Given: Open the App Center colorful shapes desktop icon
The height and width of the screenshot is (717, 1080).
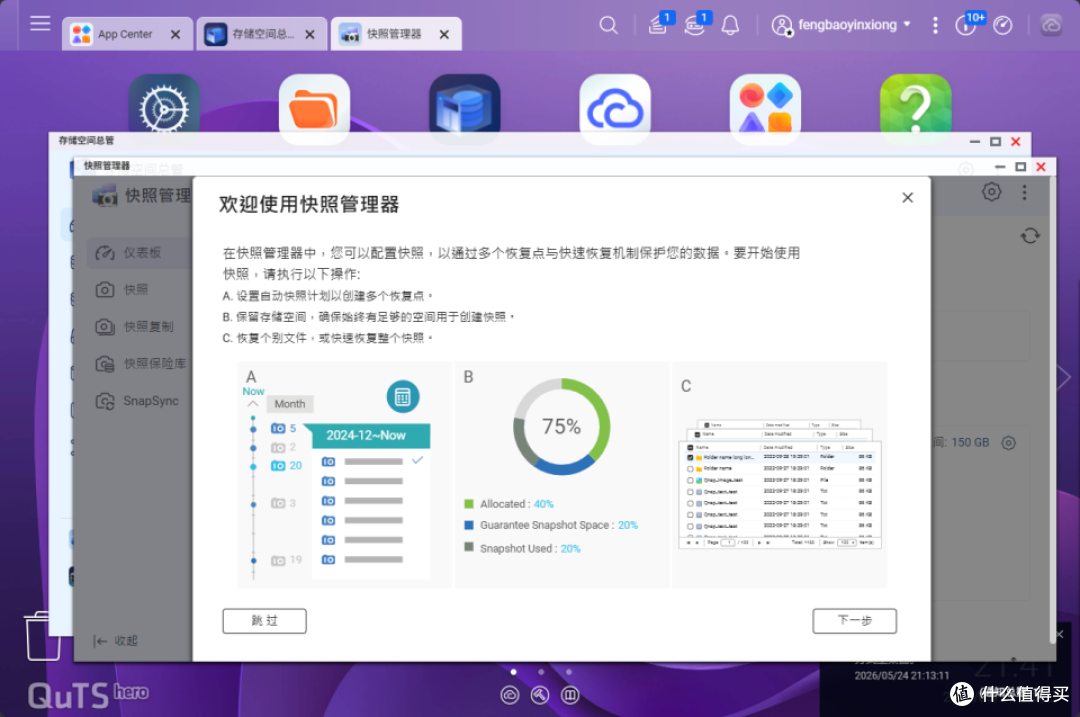Looking at the screenshot, I should 765,108.
